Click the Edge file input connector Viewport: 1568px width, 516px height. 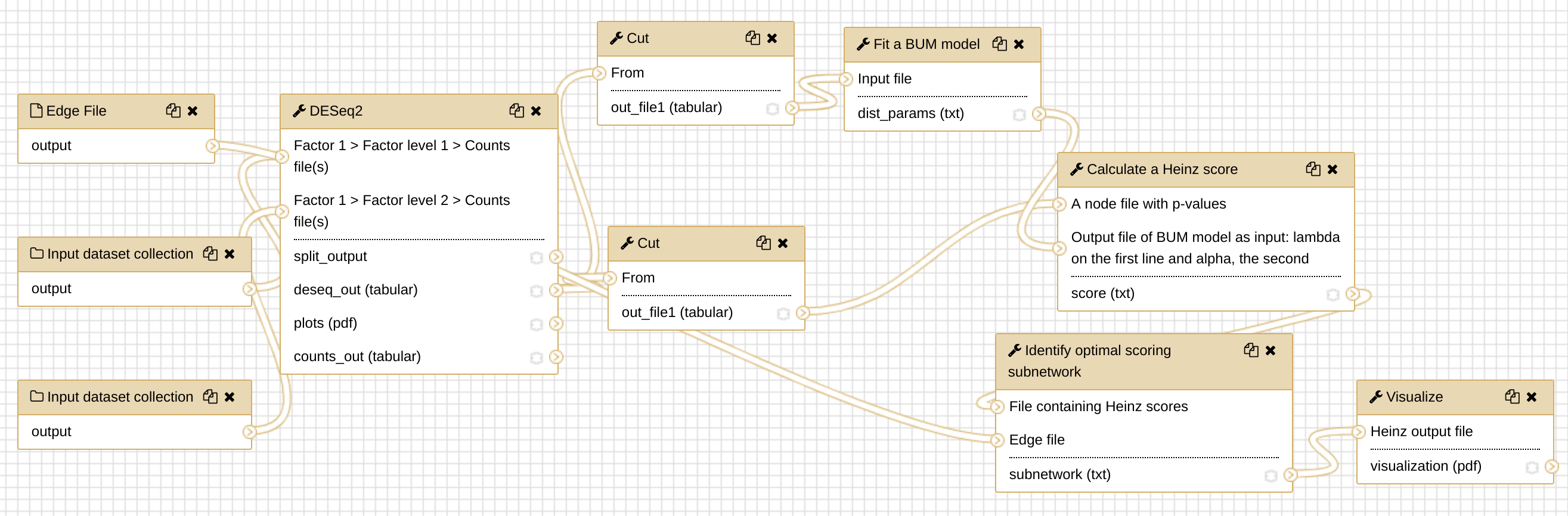coord(997,440)
